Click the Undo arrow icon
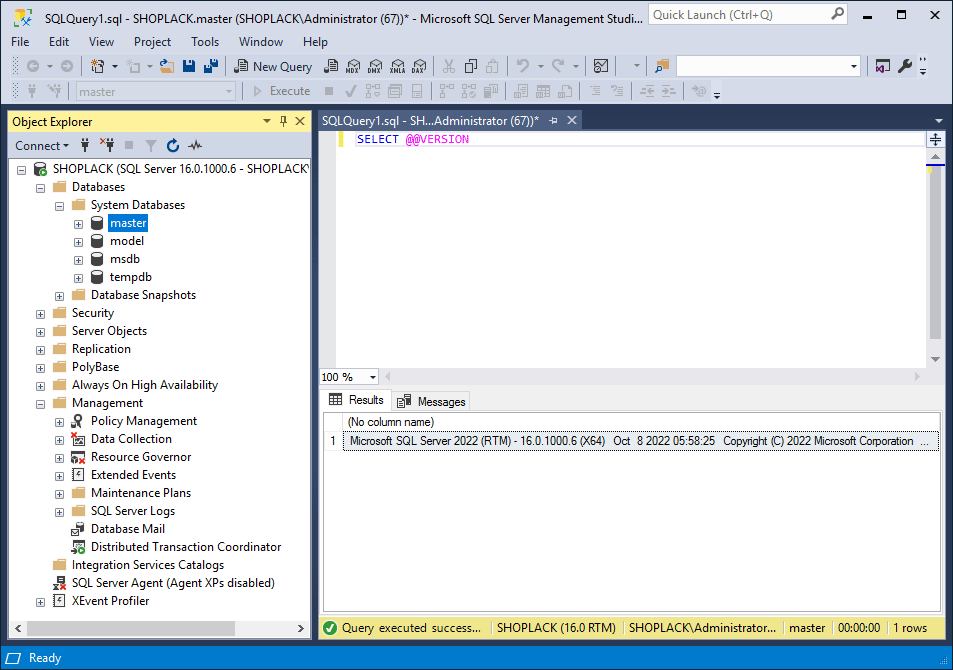Image resolution: width=953 pixels, height=670 pixels. (523, 66)
